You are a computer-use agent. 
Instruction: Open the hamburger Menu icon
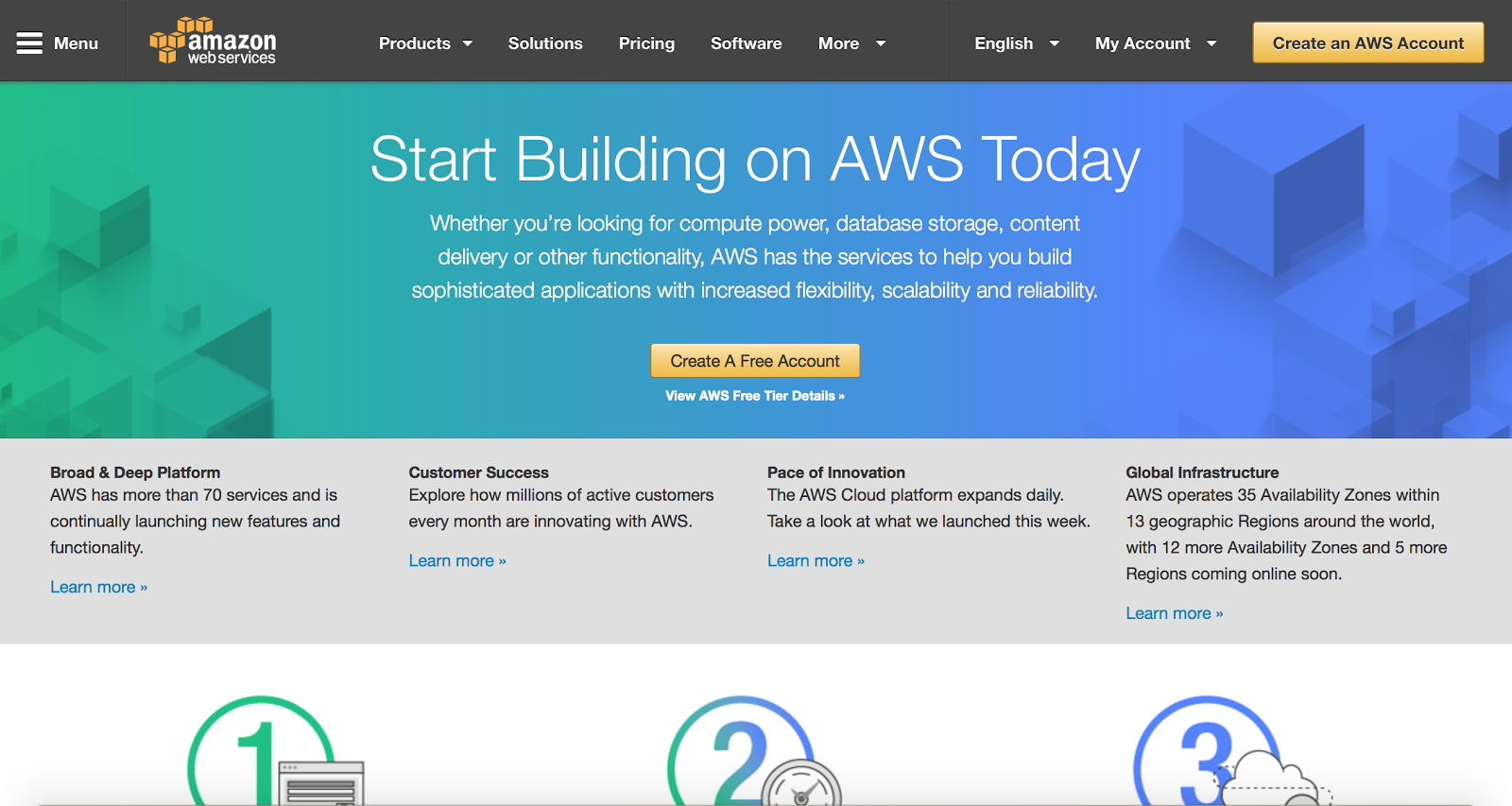(29, 43)
